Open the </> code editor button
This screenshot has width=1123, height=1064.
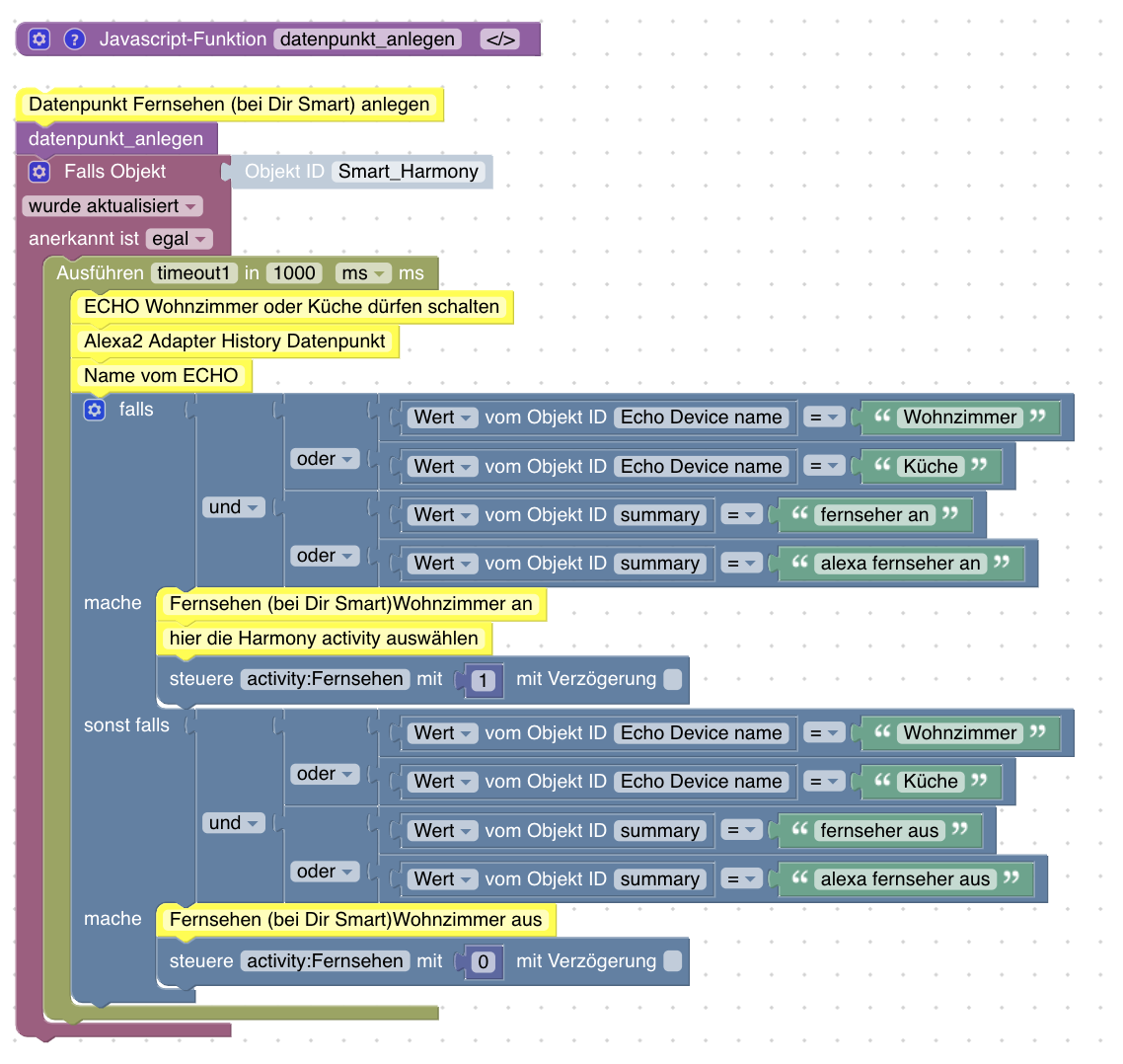pyautogui.click(x=500, y=38)
